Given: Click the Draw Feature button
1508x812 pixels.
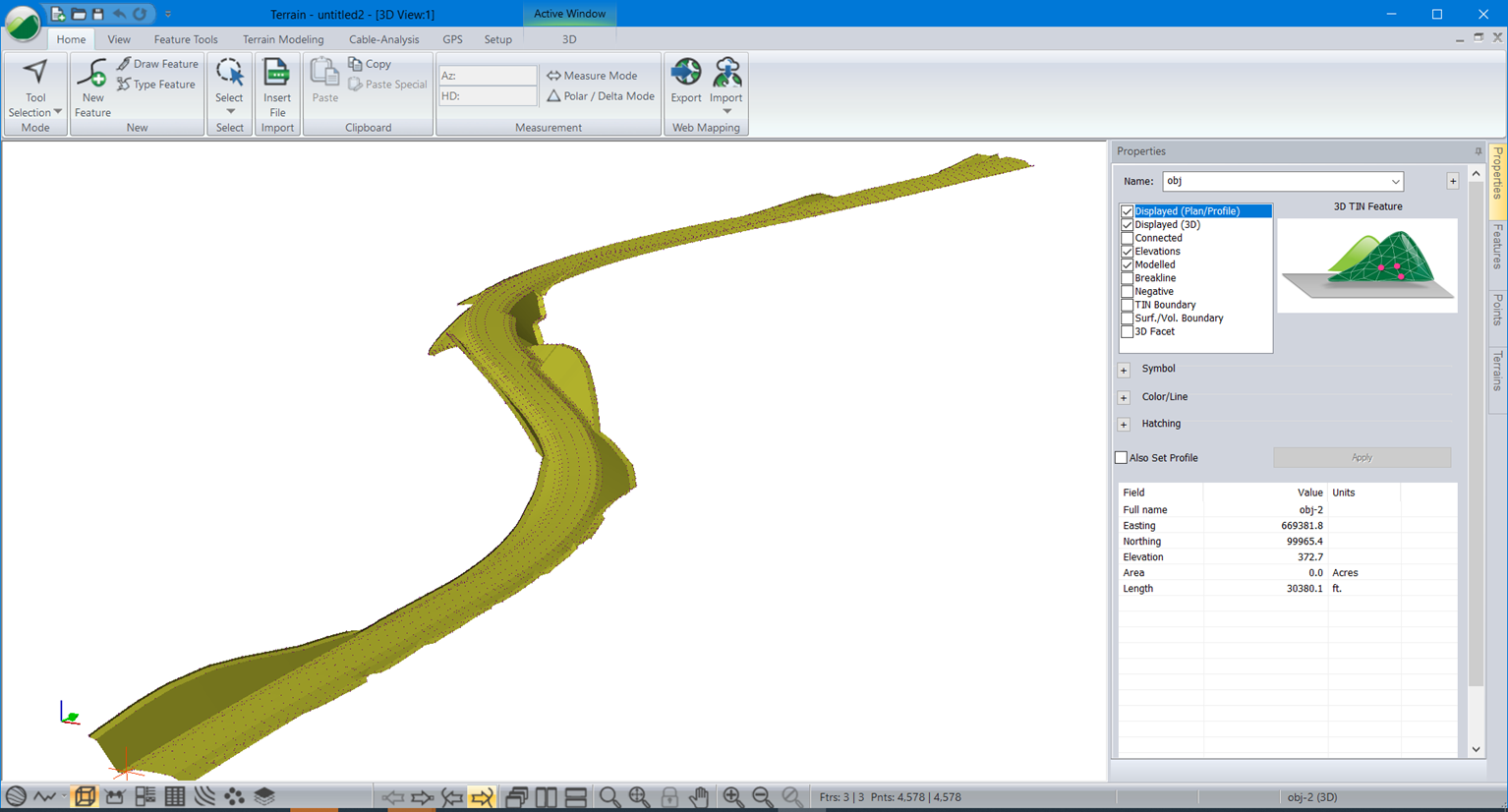Looking at the screenshot, I should pyautogui.click(x=157, y=64).
